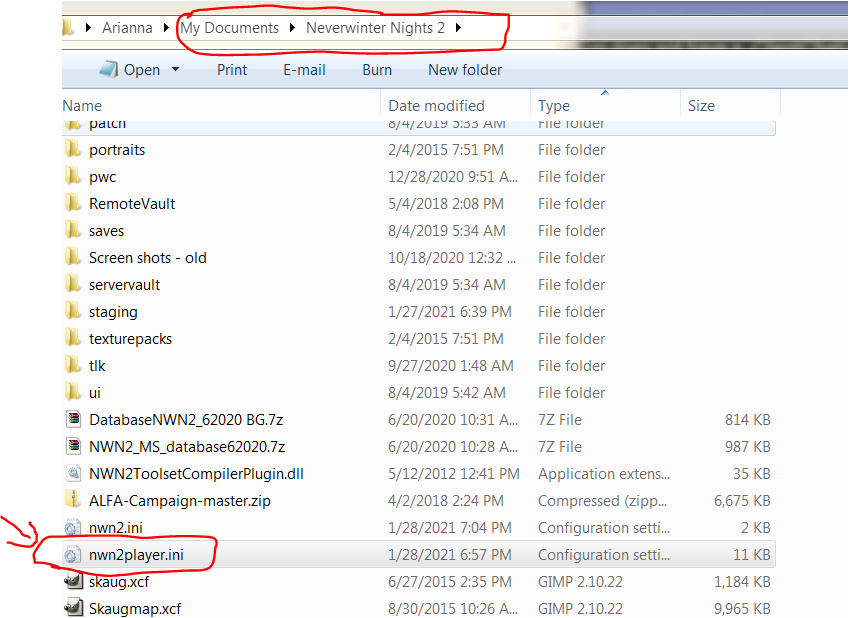Click the 1/28/2021 7:04 PM date cell

click(449, 528)
